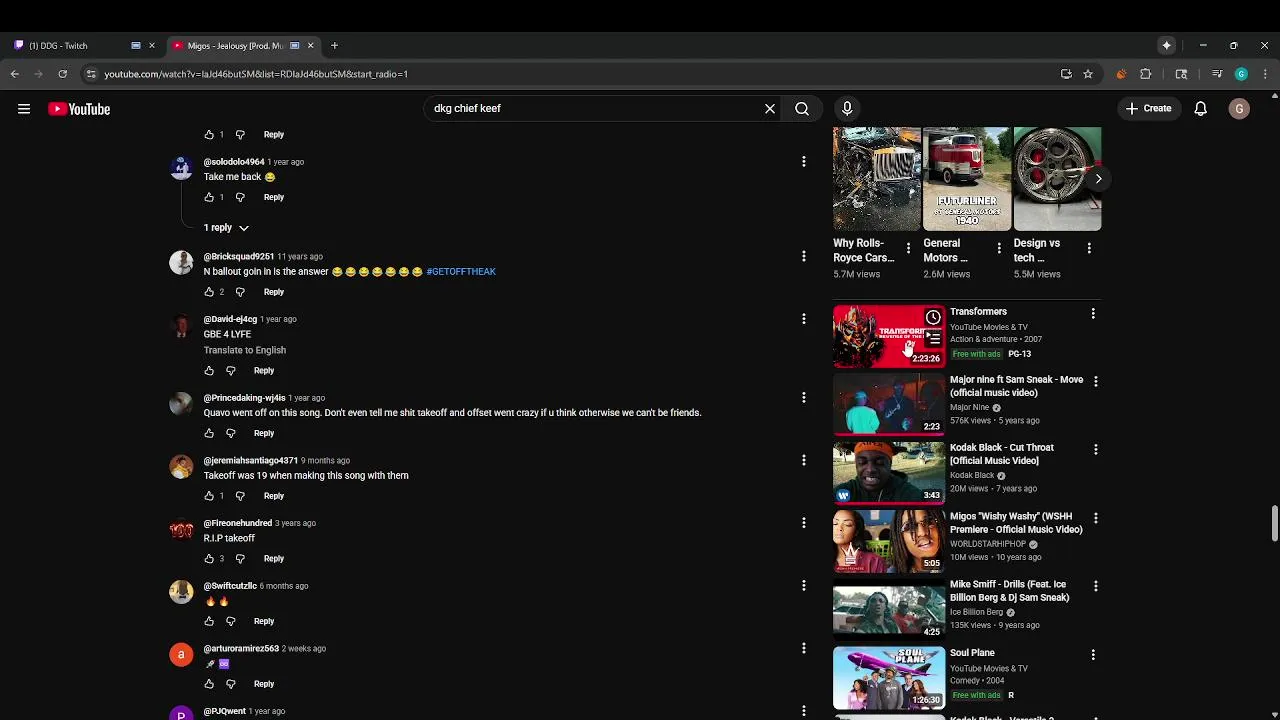Click the page vertical scrollbar thumb
Screen dimensions: 1280x720
pos(1274,524)
